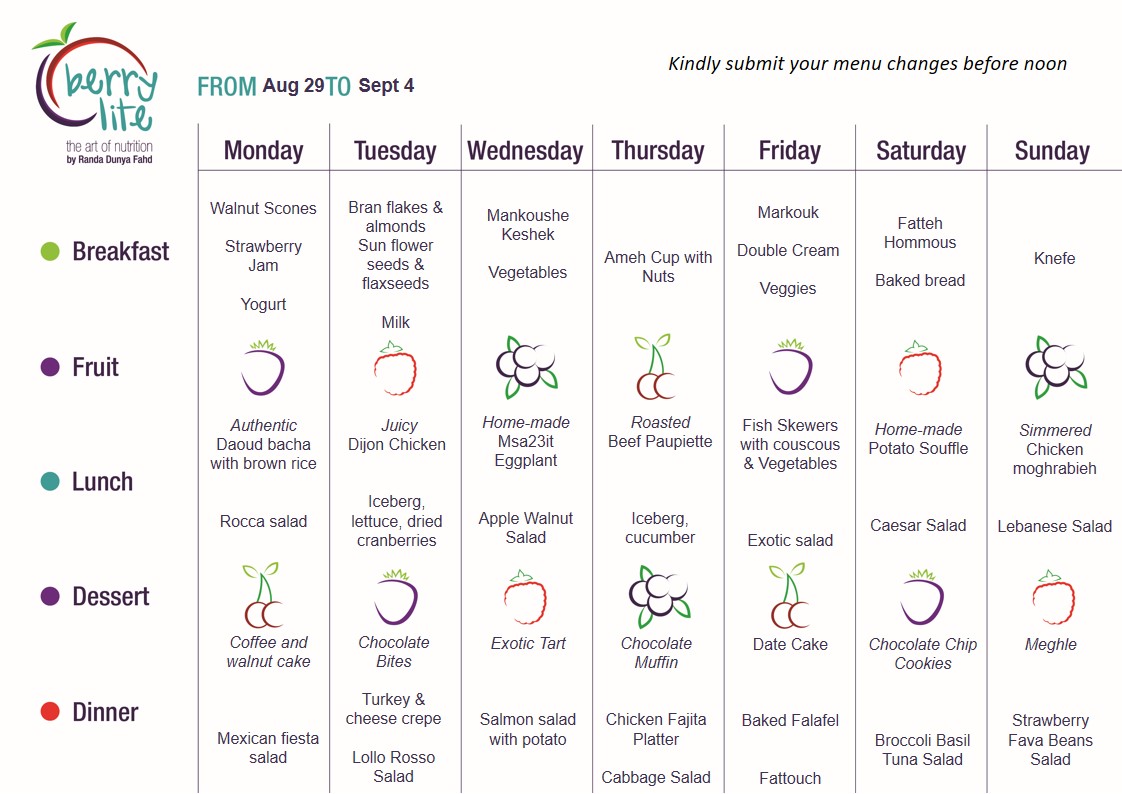The width and height of the screenshot is (1122, 794).
Task: Click Juicy Dijon Chicken lunch item
Action: (x=396, y=435)
